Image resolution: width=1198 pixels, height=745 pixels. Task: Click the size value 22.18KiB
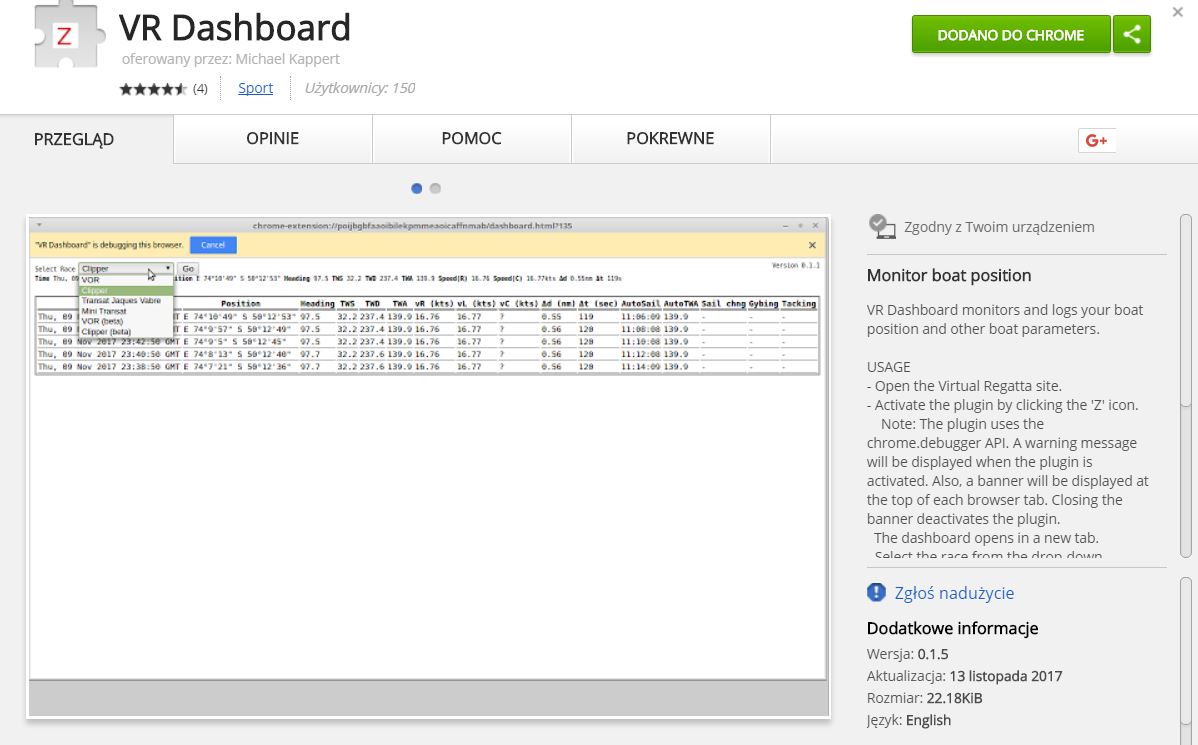pyautogui.click(x=954, y=698)
